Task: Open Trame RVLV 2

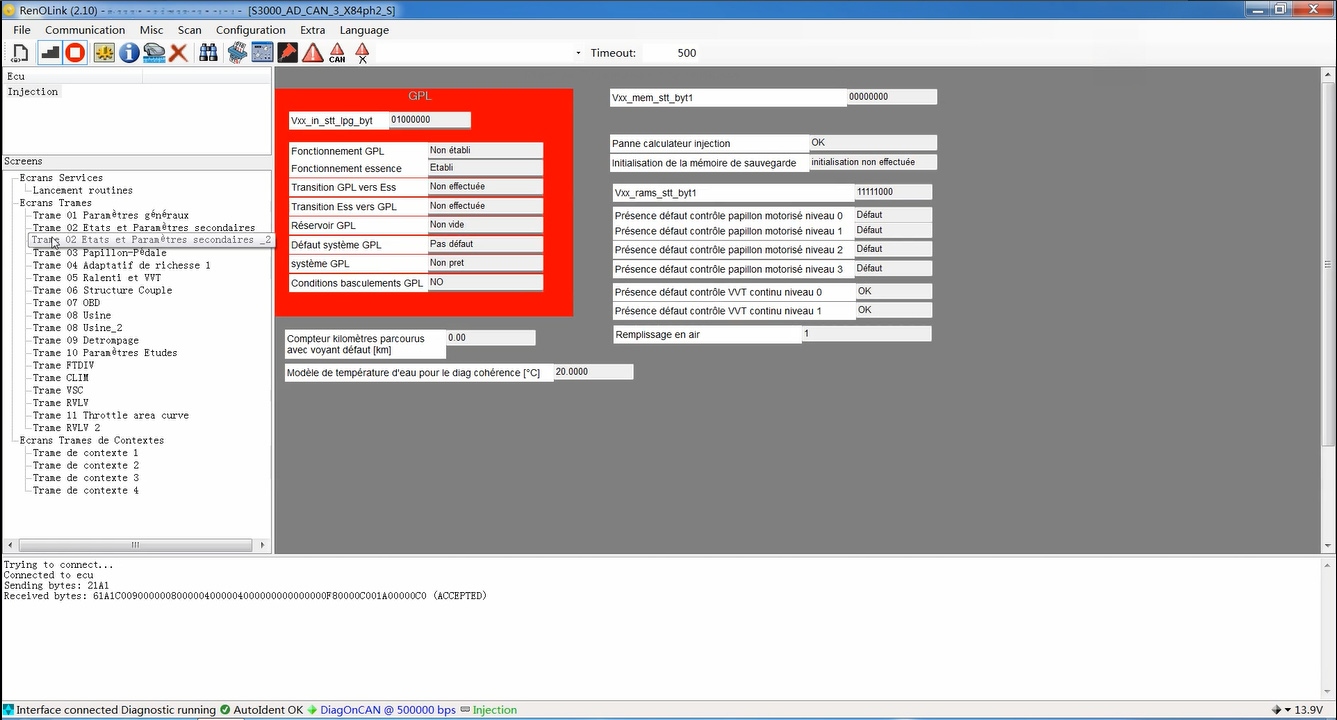Action: pyautogui.click(x=66, y=428)
